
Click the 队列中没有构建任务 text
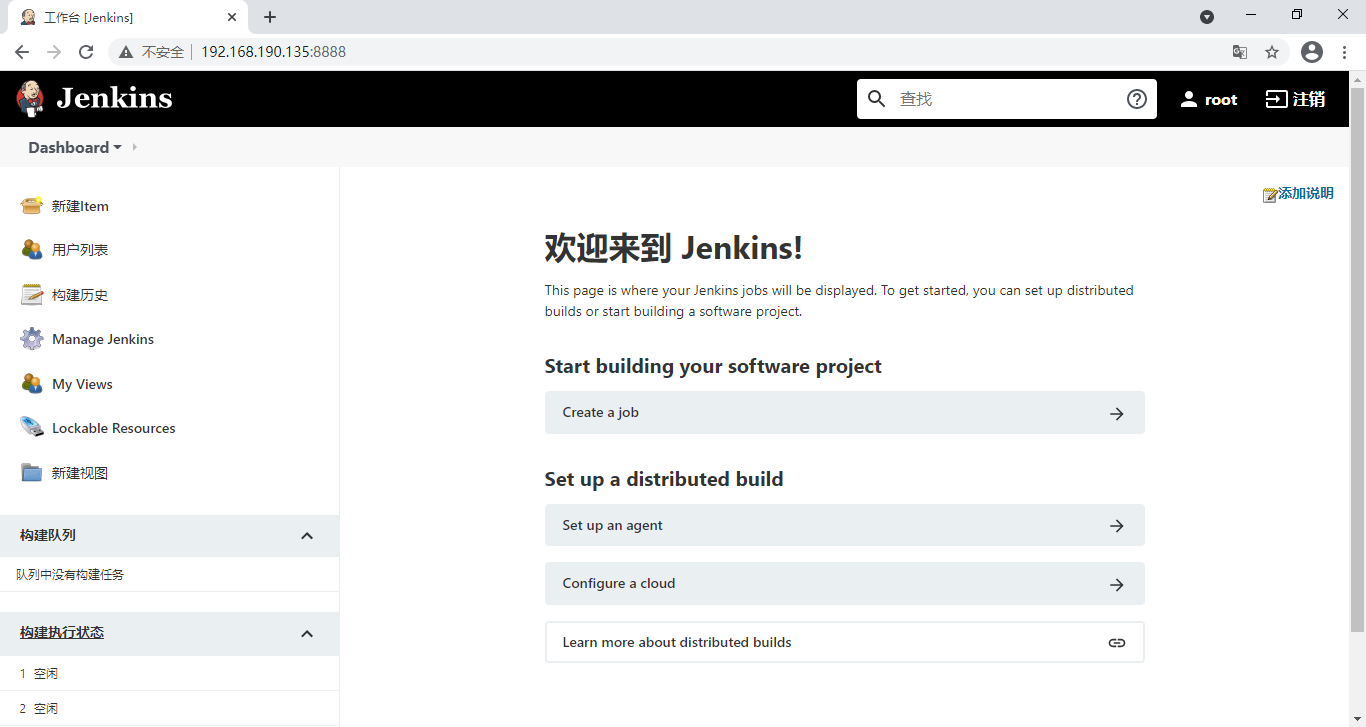tap(70, 575)
